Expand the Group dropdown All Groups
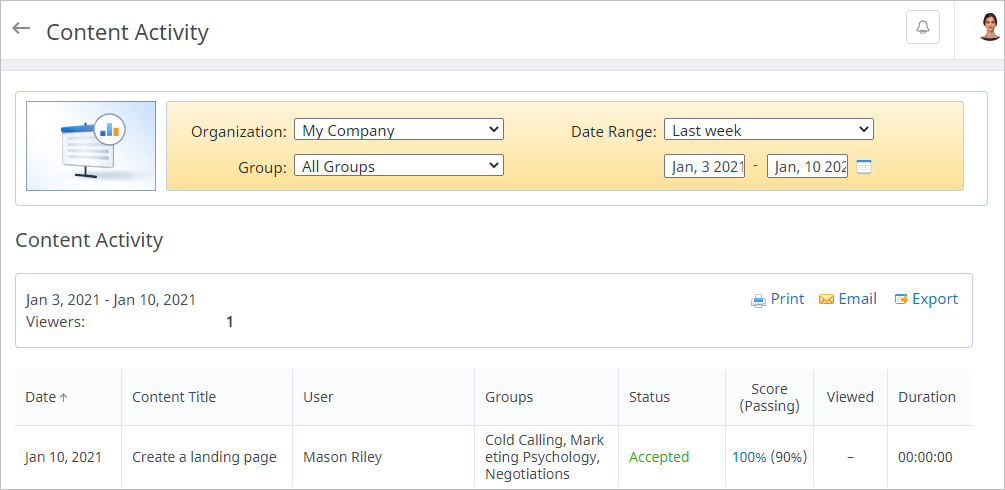Image resolution: width=1005 pixels, height=490 pixels. click(x=399, y=165)
